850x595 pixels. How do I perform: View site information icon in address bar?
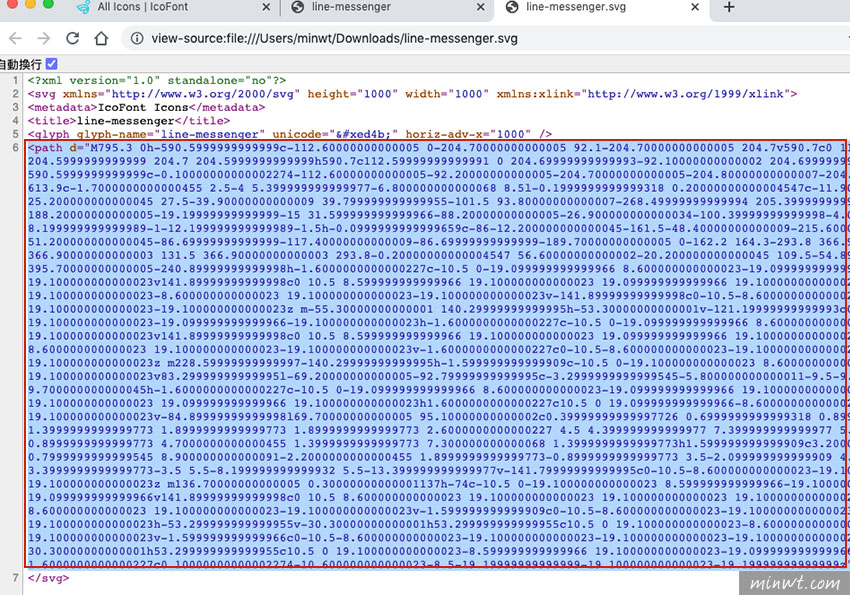(x=137, y=38)
